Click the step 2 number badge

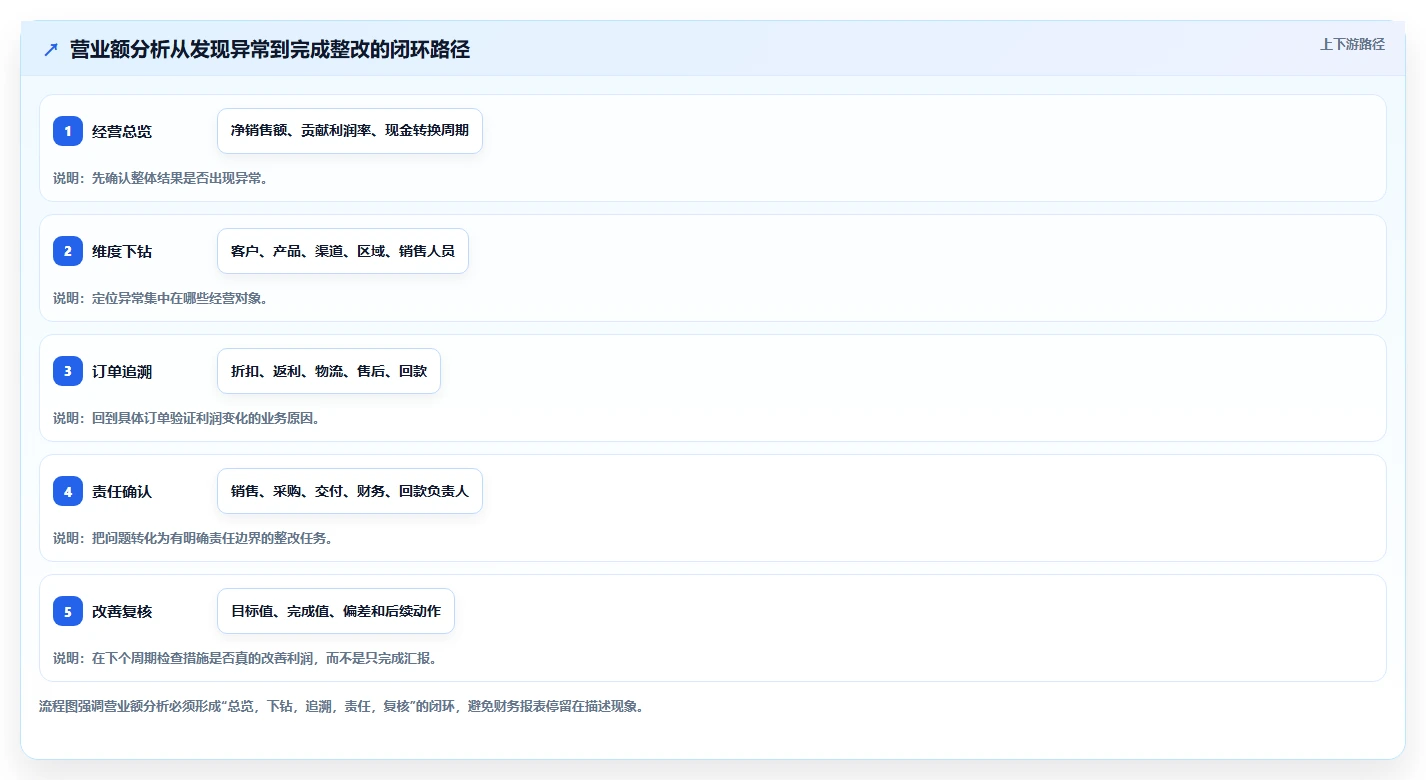(x=68, y=251)
